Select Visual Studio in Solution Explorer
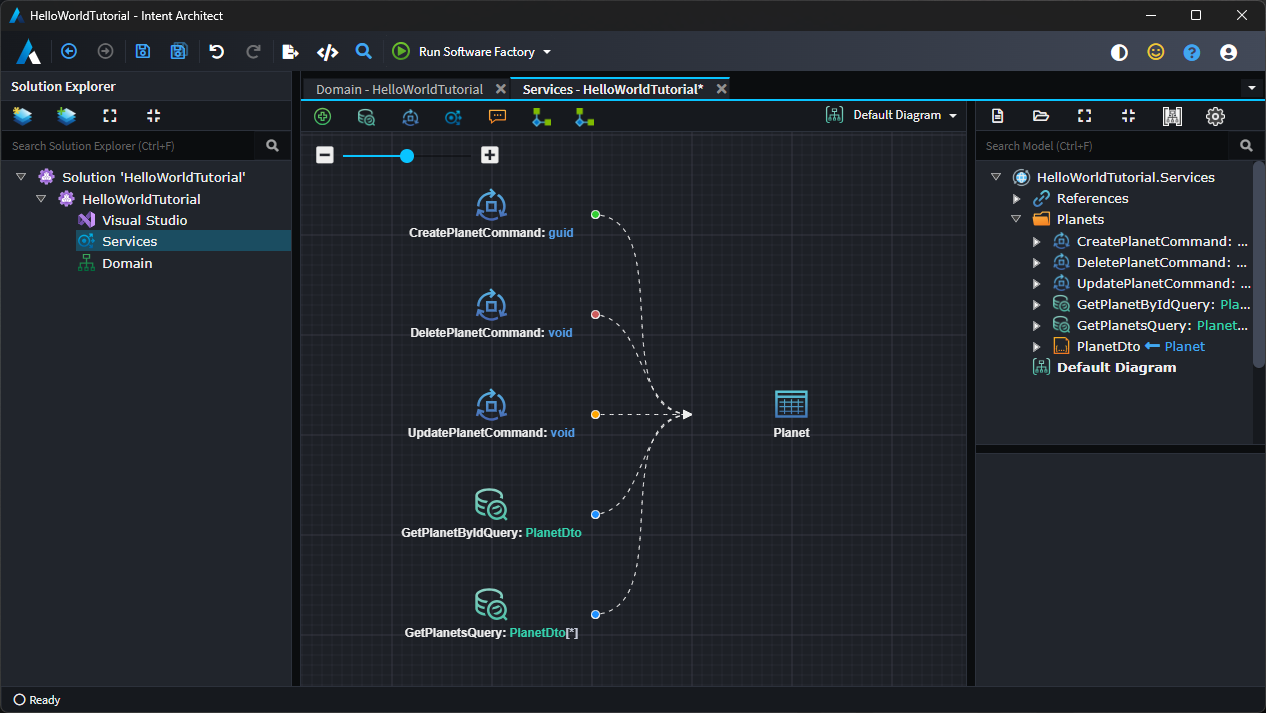The image size is (1266, 713). [x=144, y=220]
